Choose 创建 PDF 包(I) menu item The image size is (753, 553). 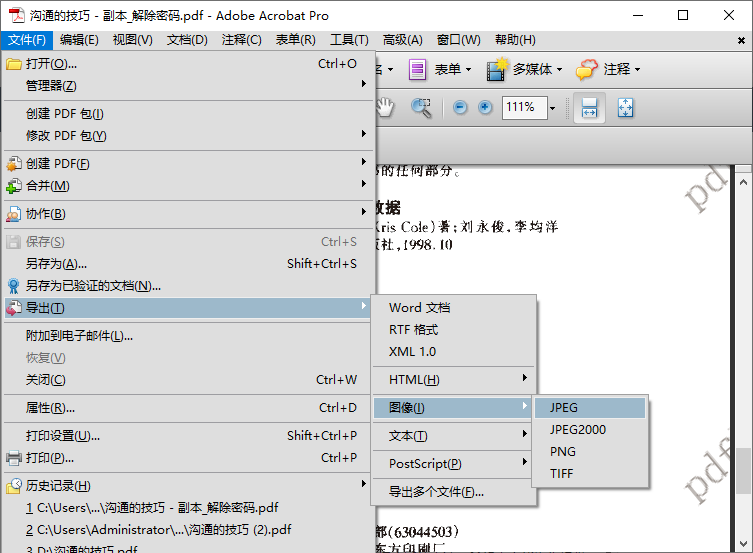point(187,114)
